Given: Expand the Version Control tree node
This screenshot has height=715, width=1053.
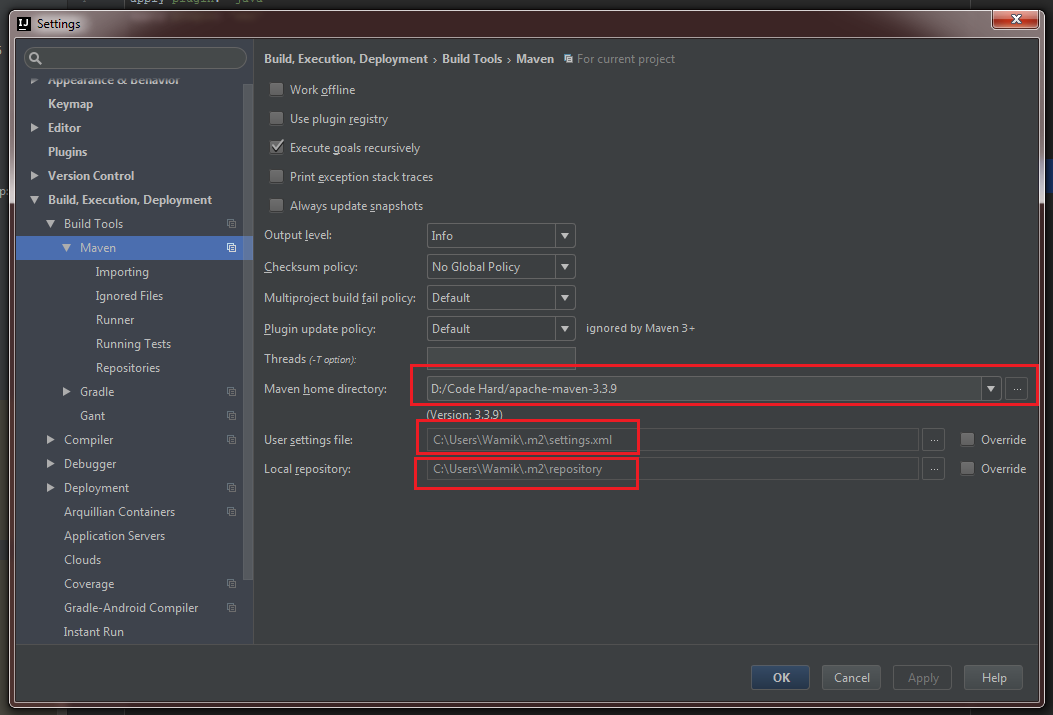Looking at the screenshot, I should pos(35,175).
